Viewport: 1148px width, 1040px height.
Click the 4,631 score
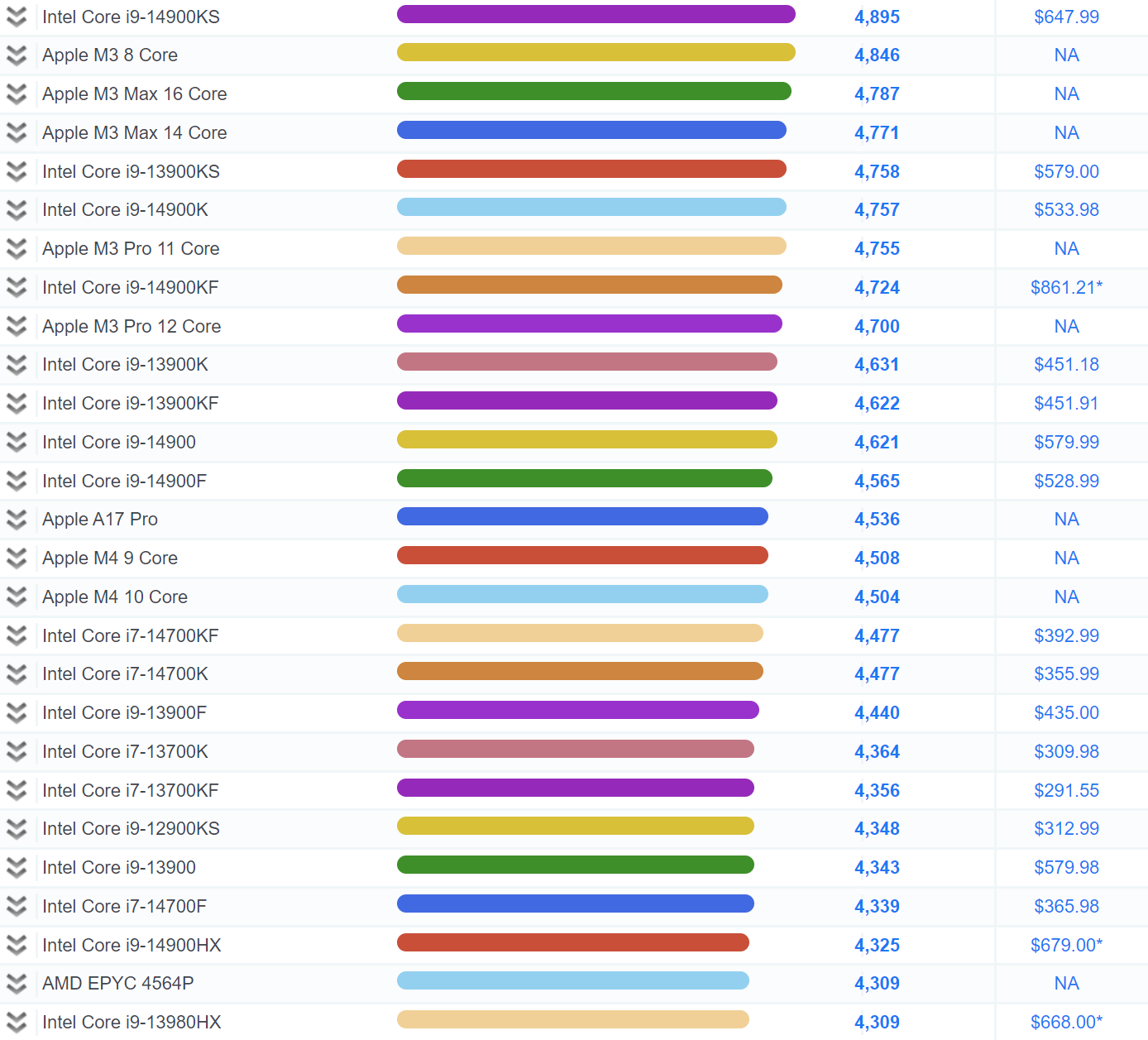click(x=877, y=365)
